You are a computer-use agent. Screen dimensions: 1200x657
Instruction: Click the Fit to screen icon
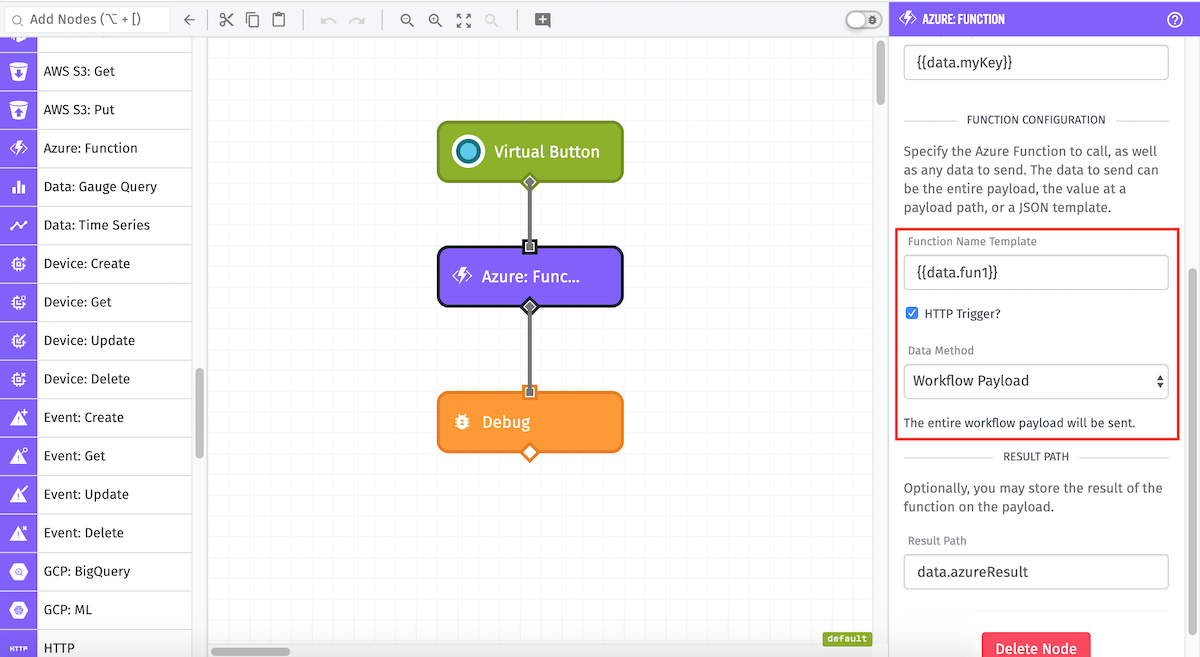[x=463, y=20]
